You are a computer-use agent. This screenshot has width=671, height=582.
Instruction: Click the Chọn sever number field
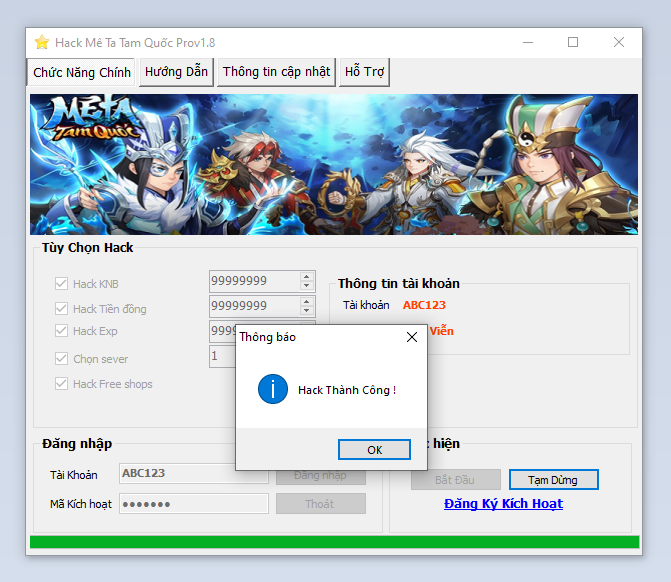click(x=223, y=356)
